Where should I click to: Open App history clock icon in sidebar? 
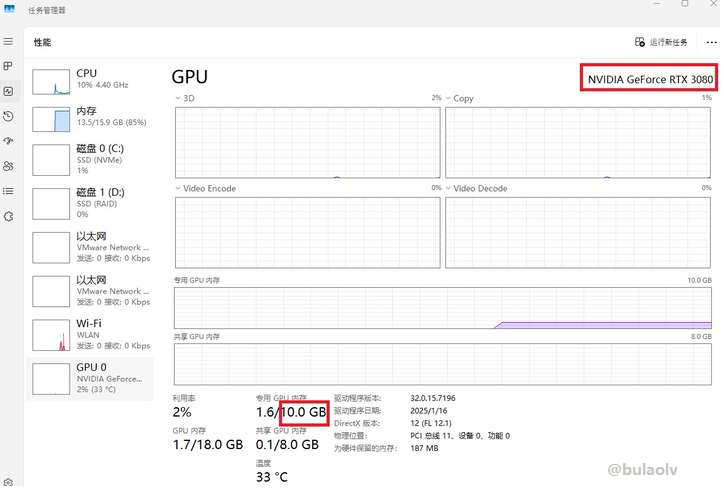[8, 116]
